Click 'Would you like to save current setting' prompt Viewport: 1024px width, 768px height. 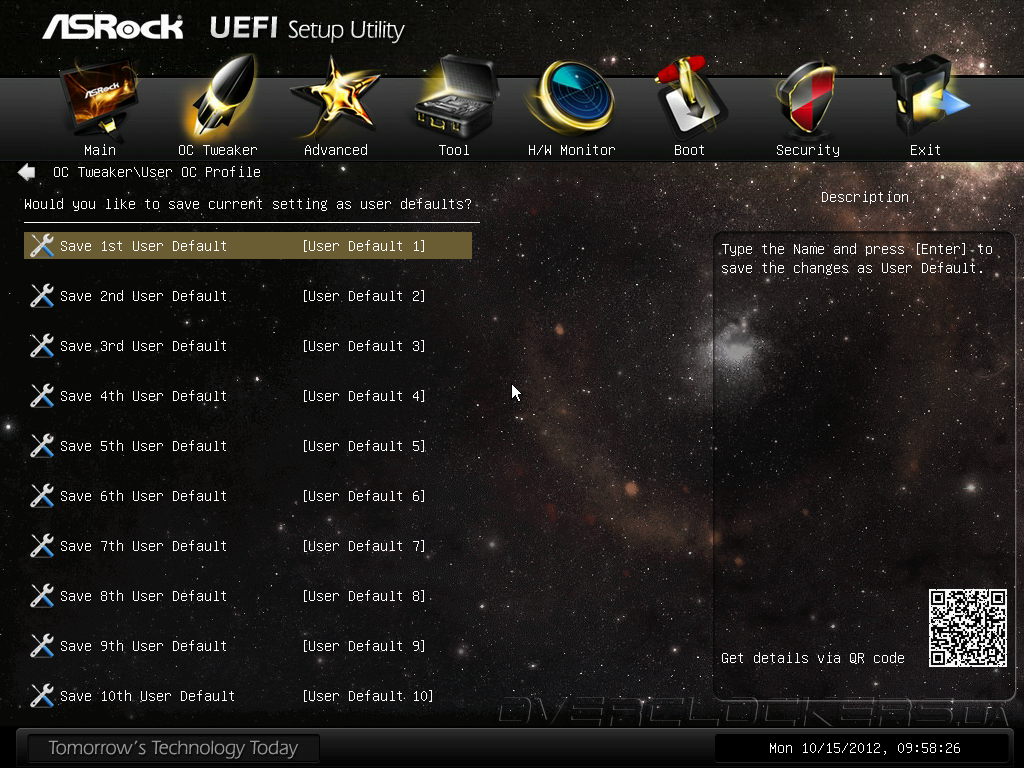tap(248, 204)
